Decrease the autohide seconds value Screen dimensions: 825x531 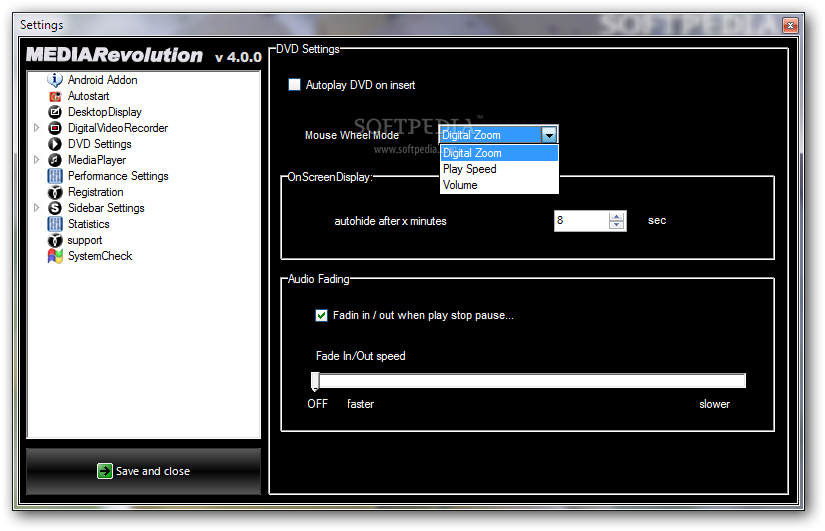click(x=616, y=225)
